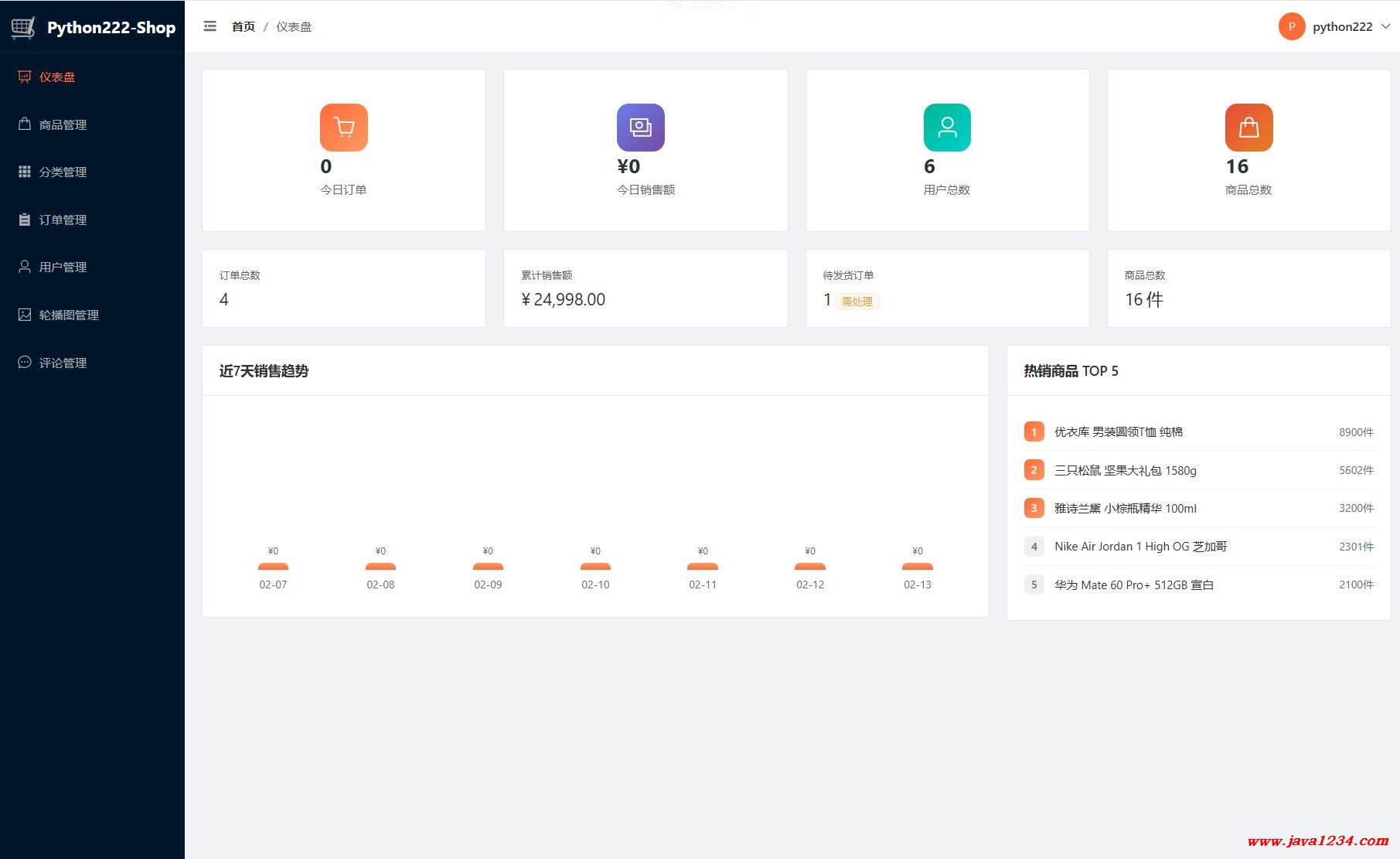Click the orange 今日订单 cart icon
The image size is (1400, 859).
tap(343, 128)
